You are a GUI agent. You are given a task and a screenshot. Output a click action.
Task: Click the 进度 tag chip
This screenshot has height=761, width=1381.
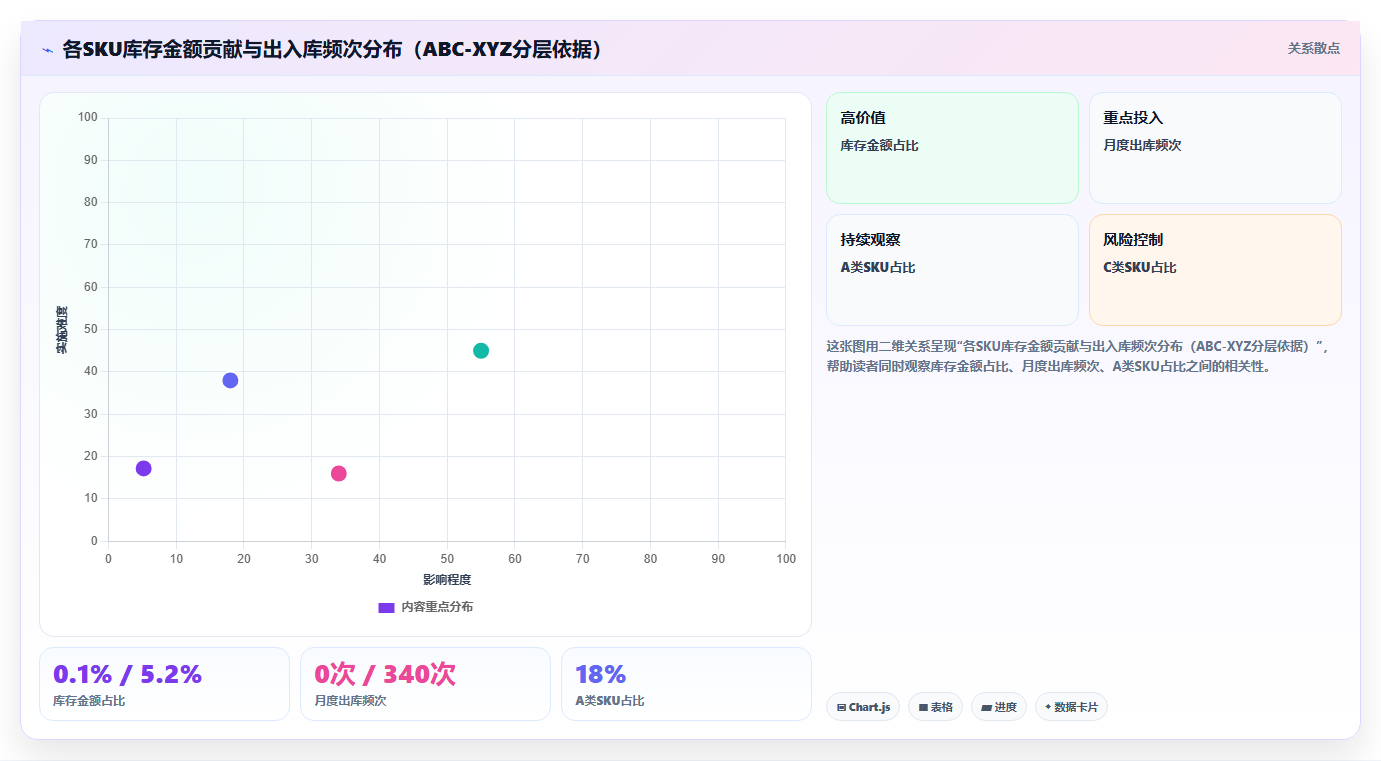pos(999,707)
